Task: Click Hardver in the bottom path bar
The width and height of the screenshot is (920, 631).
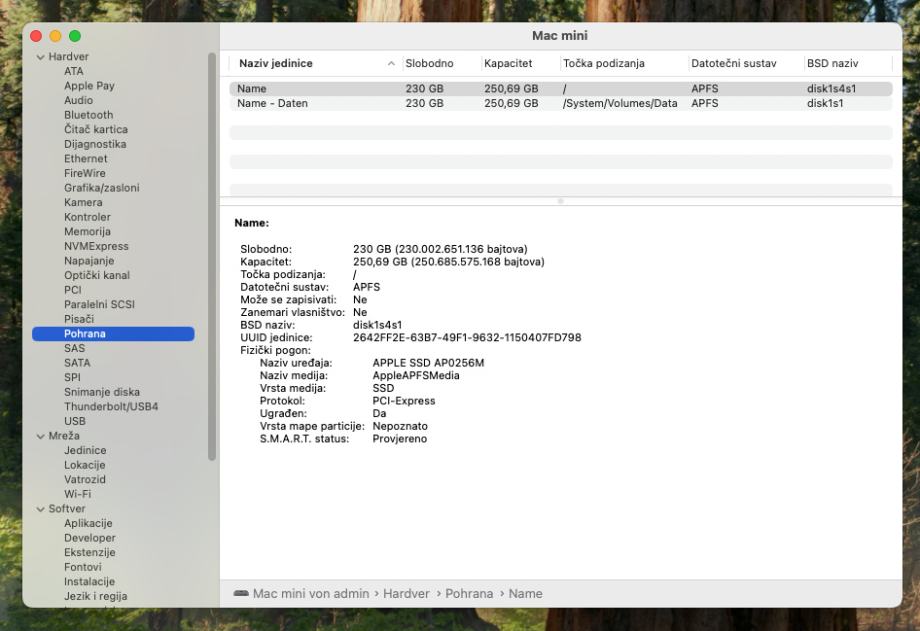Action: tap(407, 593)
